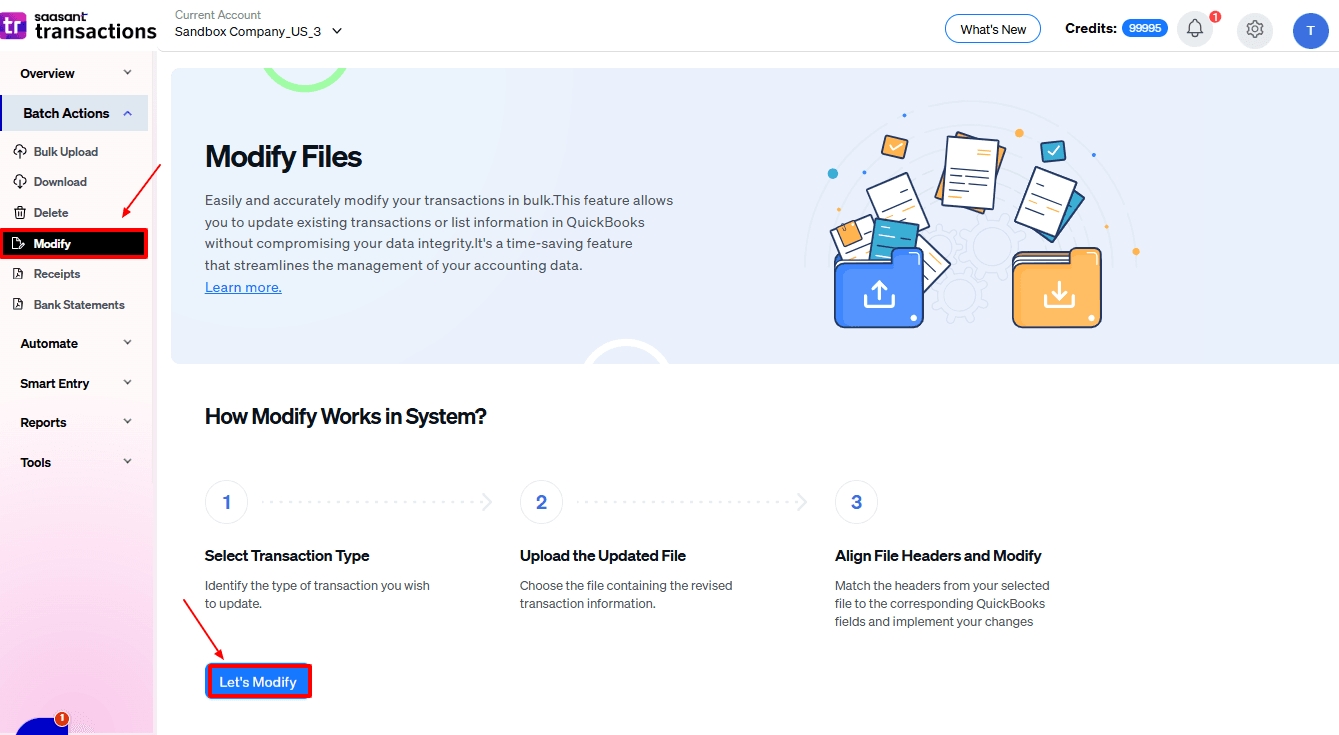
Task: Click the Let's Modify button
Action: point(258,681)
